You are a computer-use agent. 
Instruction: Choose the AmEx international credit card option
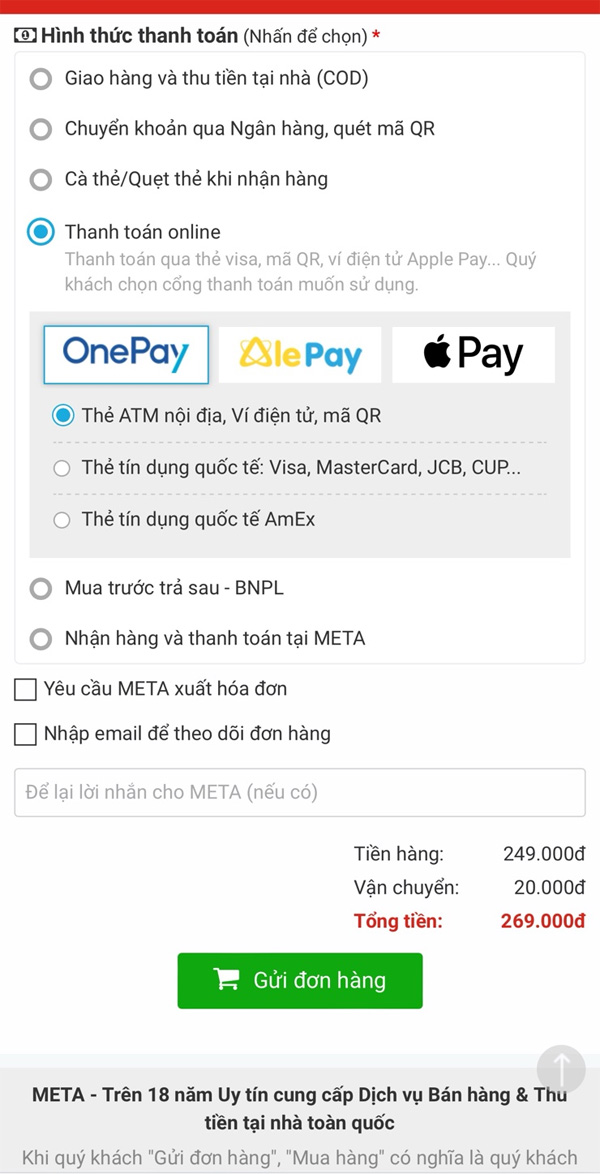pyautogui.click(x=63, y=520)
